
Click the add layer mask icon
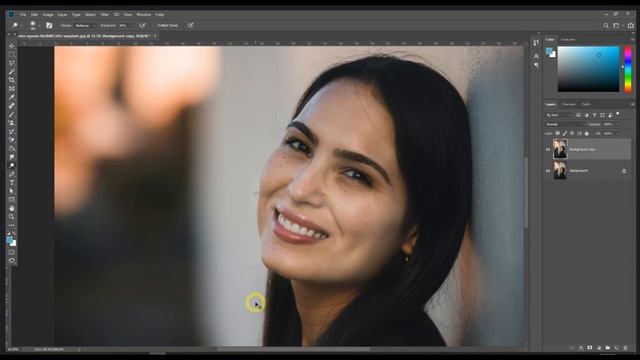(x=590, y=348)
